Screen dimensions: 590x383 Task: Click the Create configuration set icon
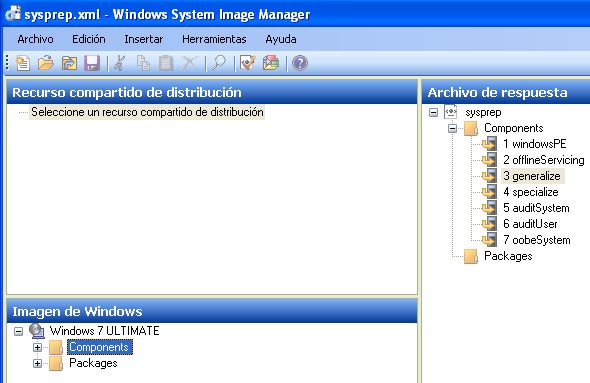click(x=271, y=63)
